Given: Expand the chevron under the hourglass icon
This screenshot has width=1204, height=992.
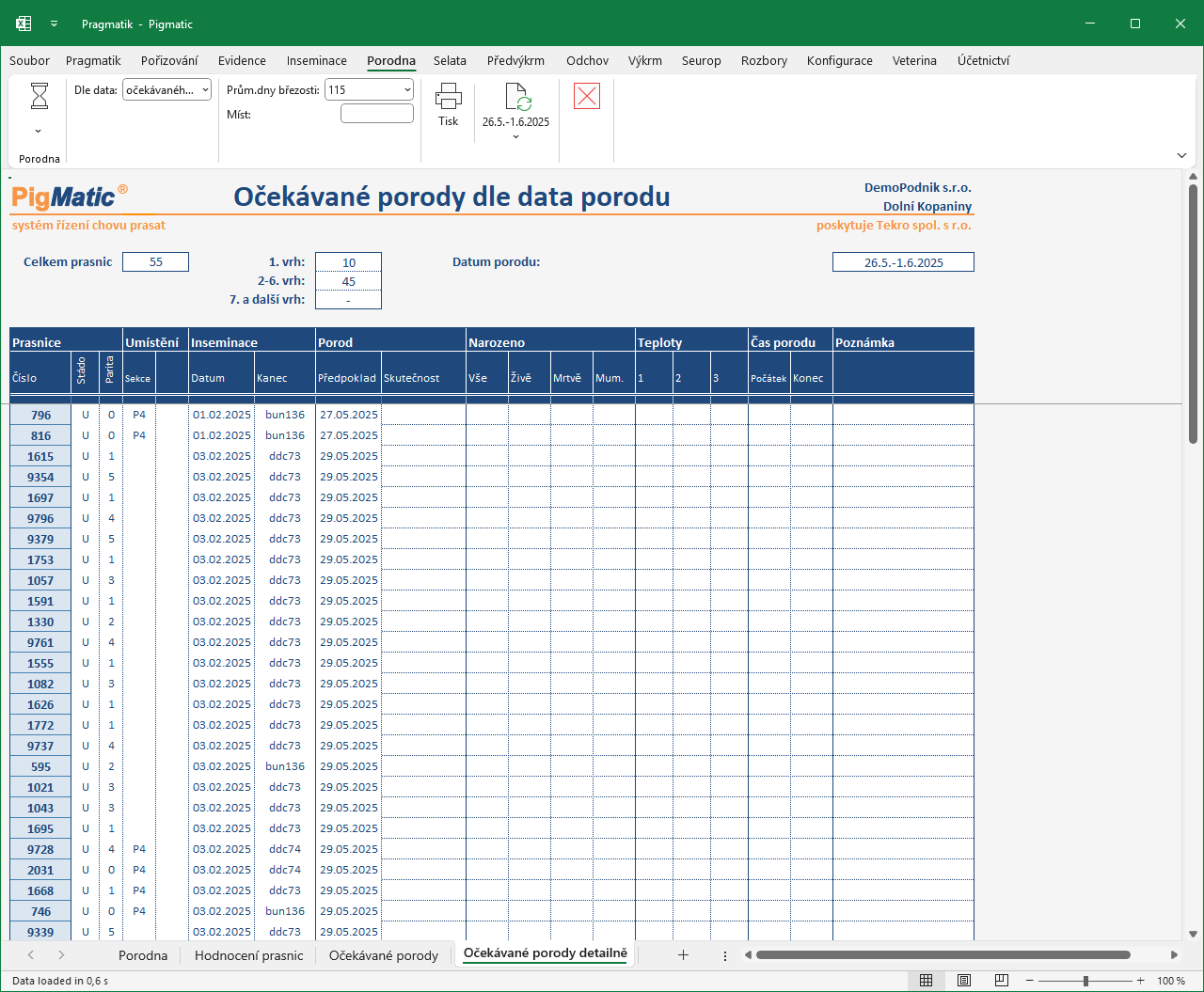Looking at the screenshot, I should coord(39,132).
